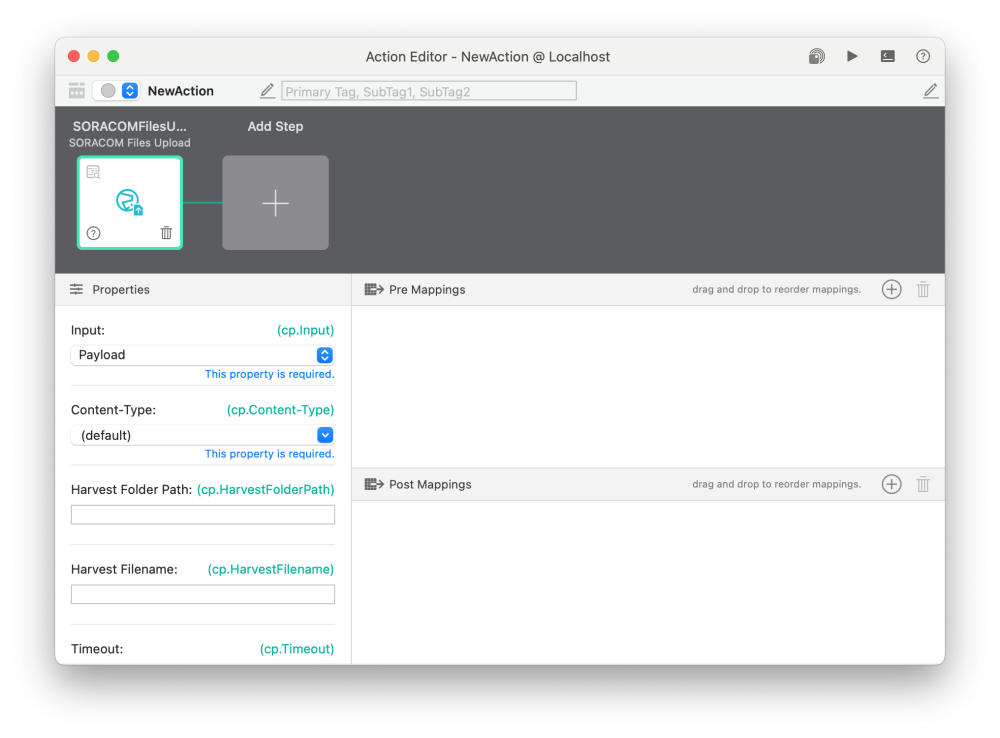Open the actions list grid icon
This screenshot has height=738, width=1000.
[x=76, y=90]
